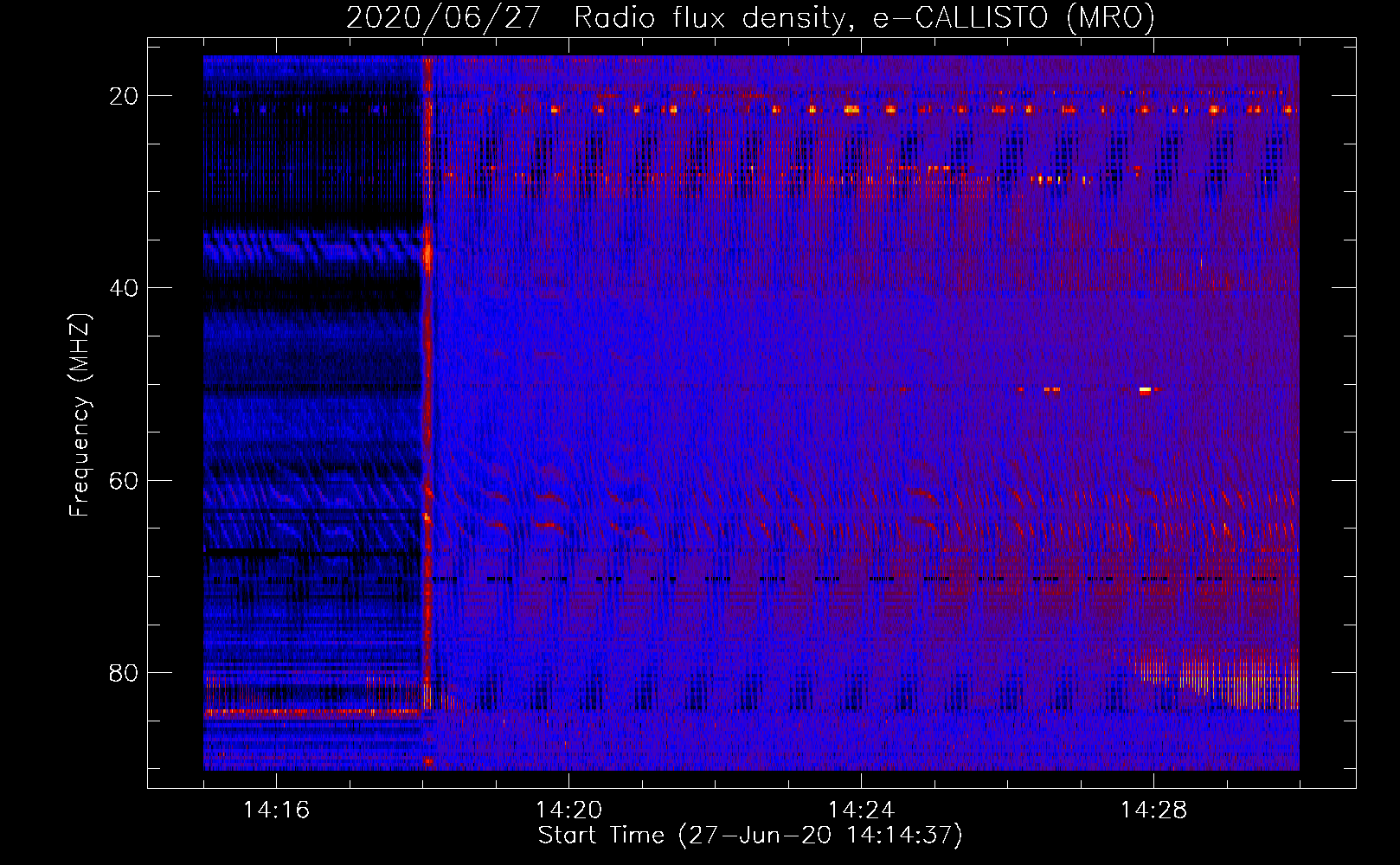Click the "Start Time (27-Jun-20 14:14:37)" axis label
Screen dimensions: 1400x865
click(x=750, y=836)
